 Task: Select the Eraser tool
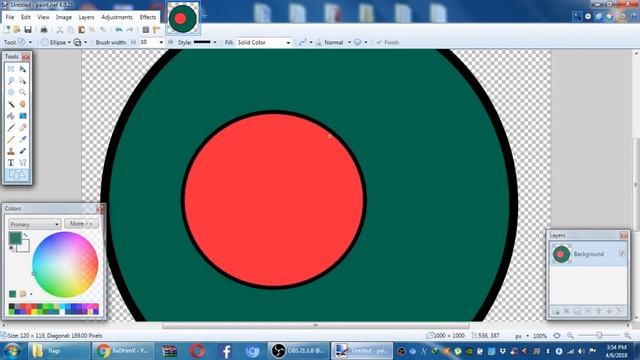(x=23, y=128)
